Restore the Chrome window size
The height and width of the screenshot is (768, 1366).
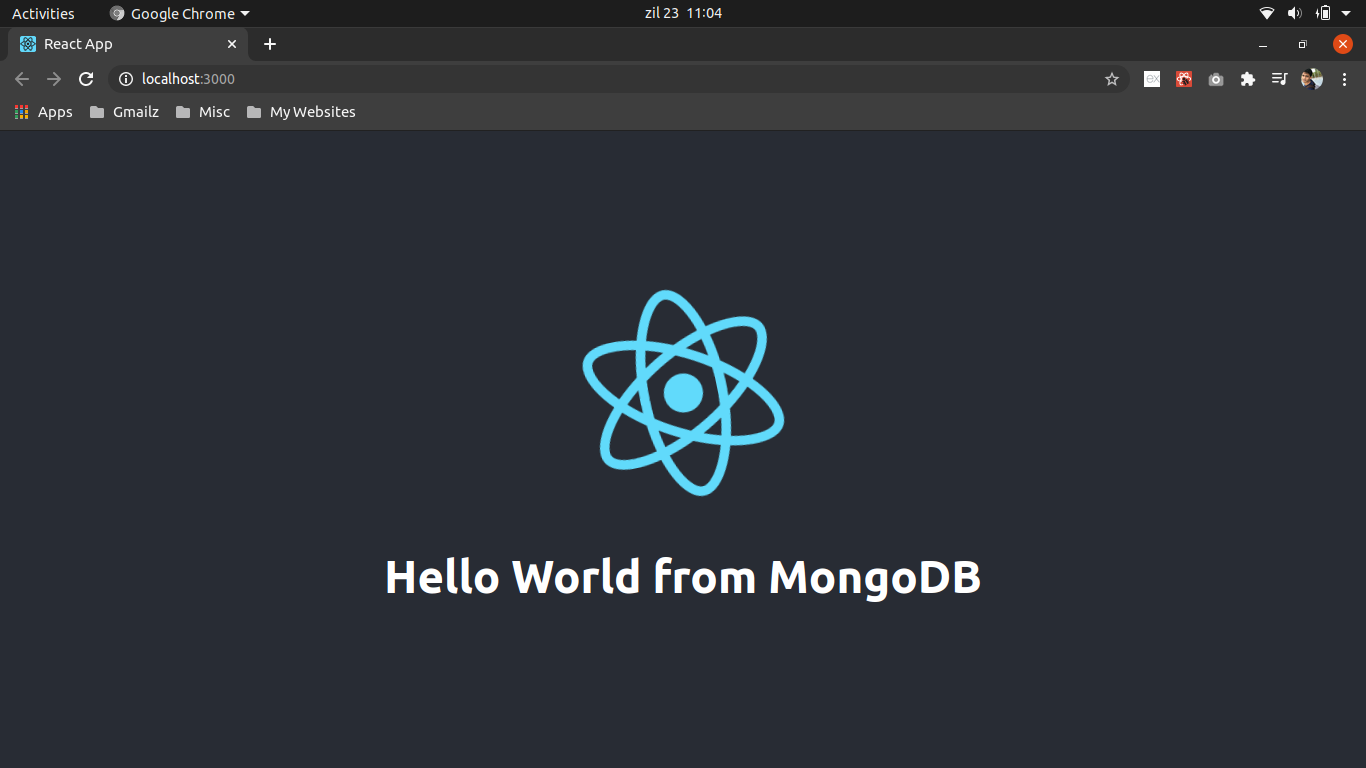[x=1302, y=44]
